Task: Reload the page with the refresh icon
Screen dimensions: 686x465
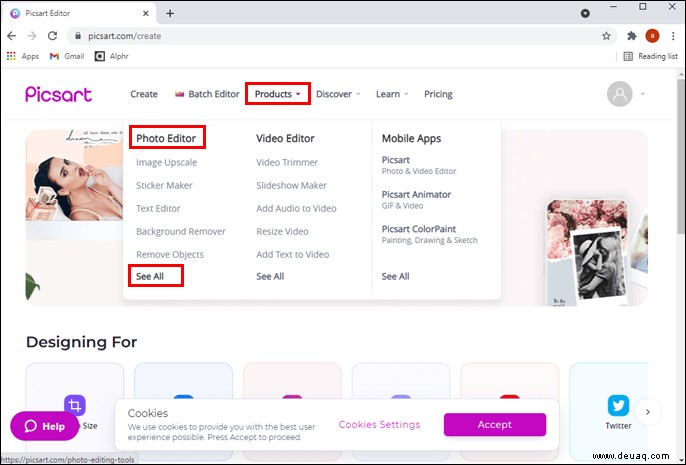Action: tap(52, 36)
